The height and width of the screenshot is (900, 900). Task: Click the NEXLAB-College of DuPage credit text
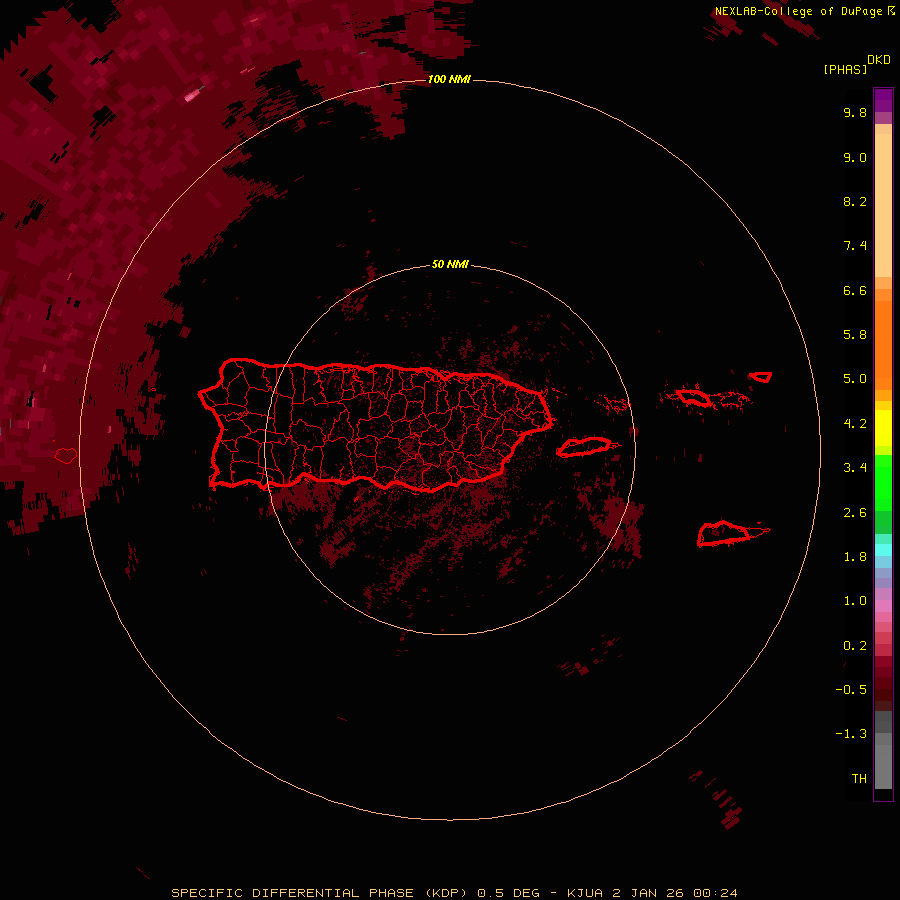tap(798, 11)
